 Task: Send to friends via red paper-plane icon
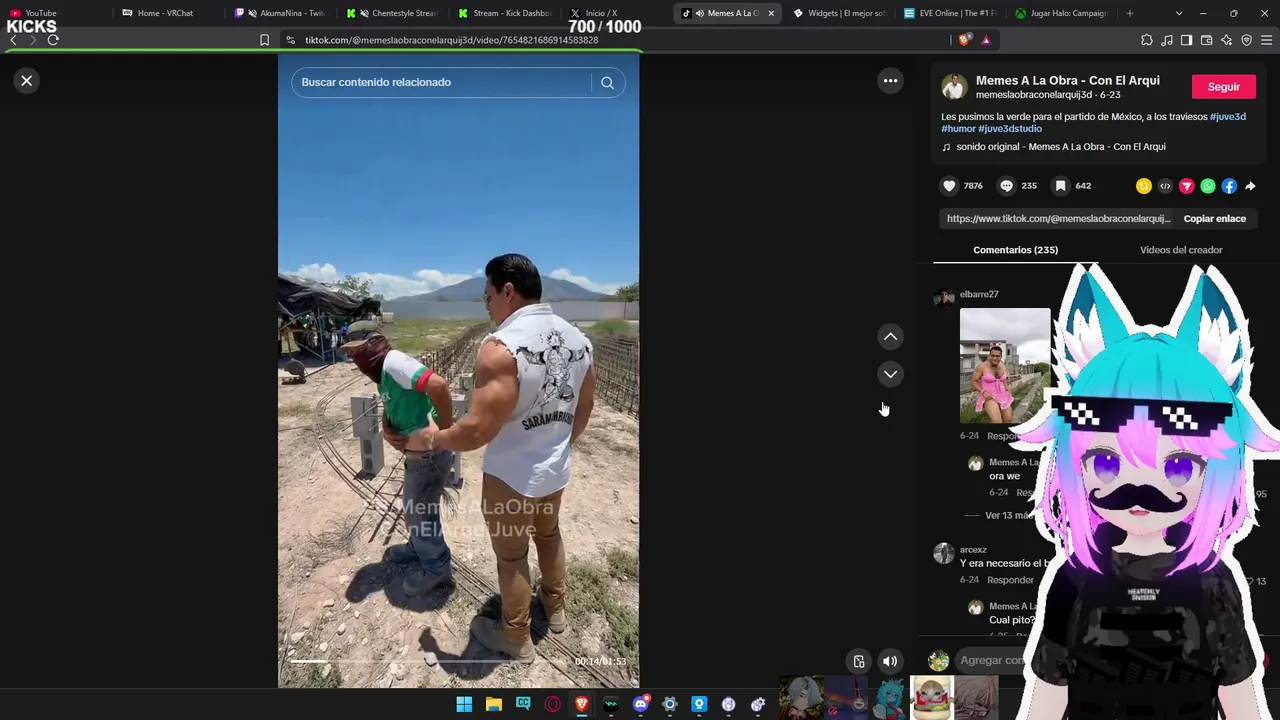click(x=1187, y=186)
